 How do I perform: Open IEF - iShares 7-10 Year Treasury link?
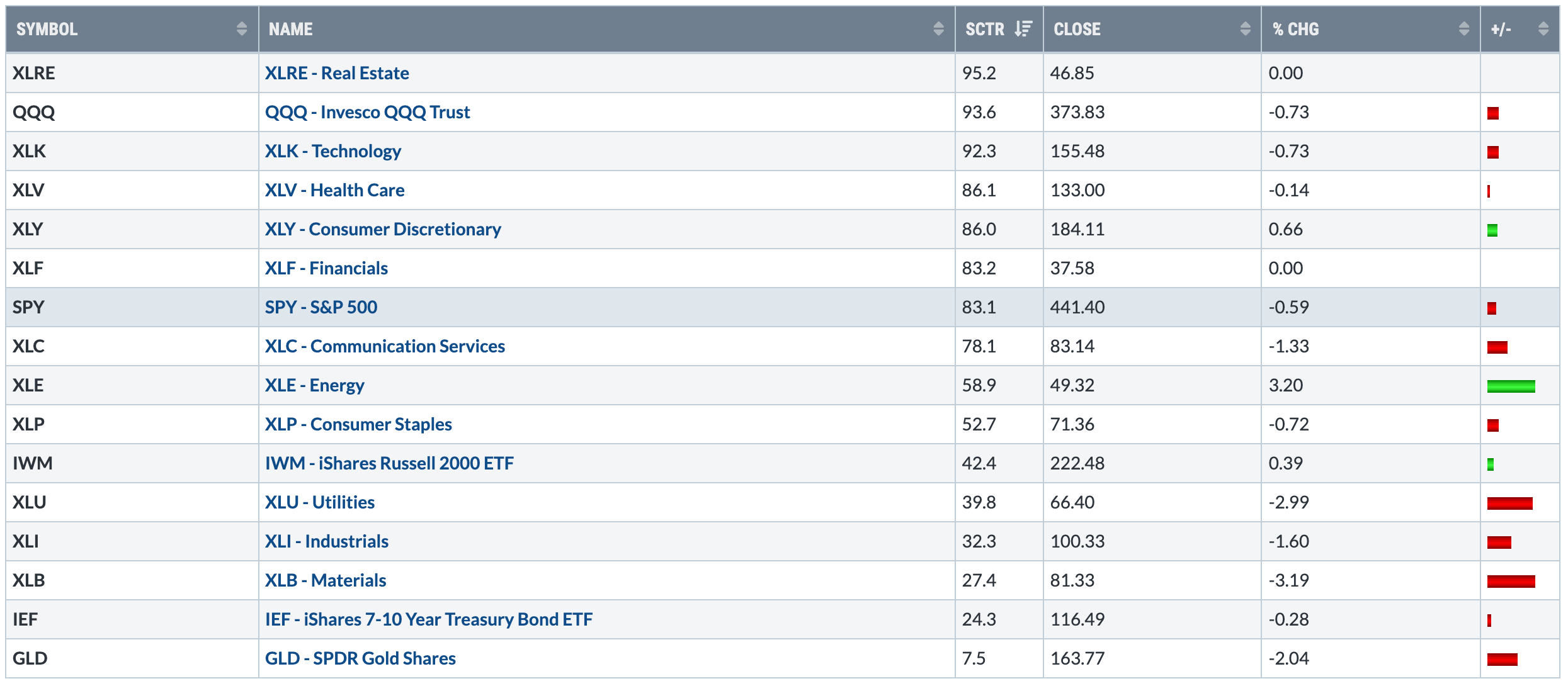click(x=428, y=619)
